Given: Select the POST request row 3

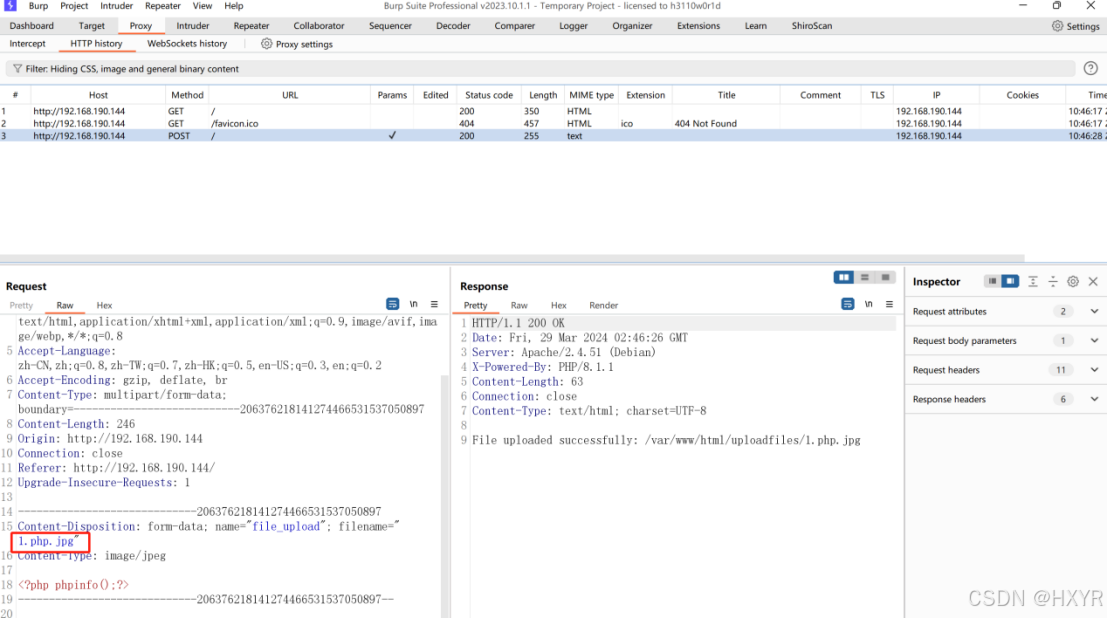Looking at the screenshot, I should [x=554, y=136].
